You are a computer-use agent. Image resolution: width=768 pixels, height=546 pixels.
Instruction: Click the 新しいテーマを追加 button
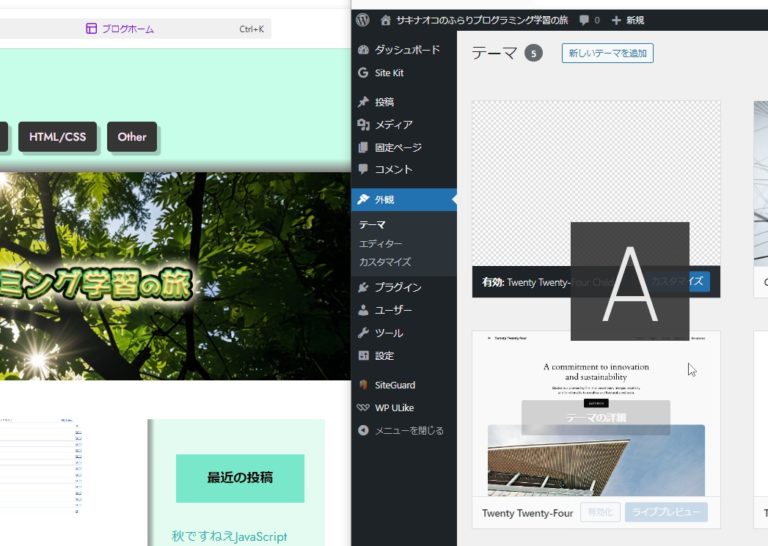point(607,53)
